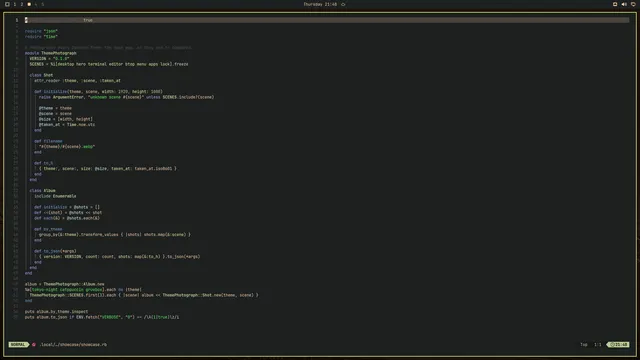Click the dimmed comment line above the module
This screenshot has height=360, width=640.
click(108, 48)
